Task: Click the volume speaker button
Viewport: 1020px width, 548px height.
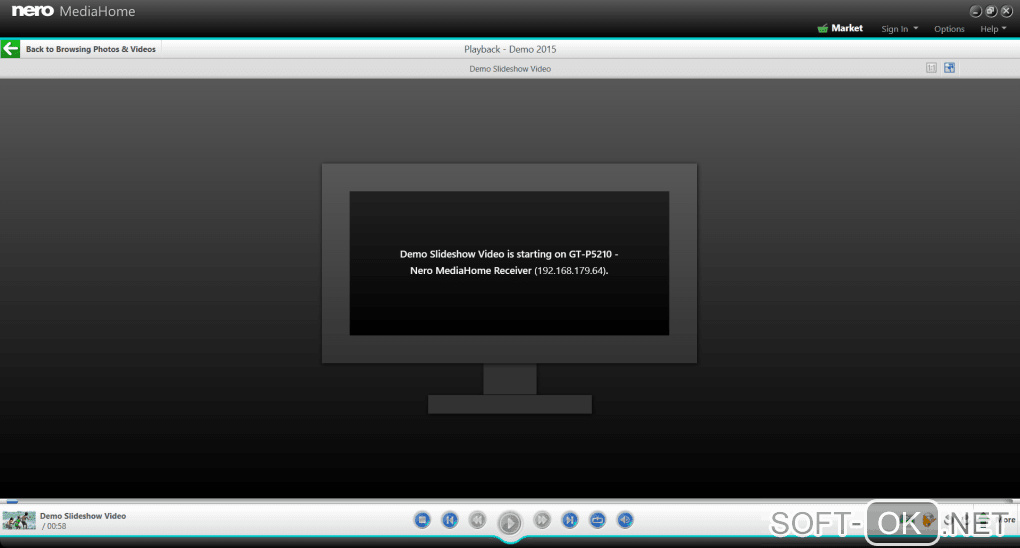Action: (x=625, y=520)
